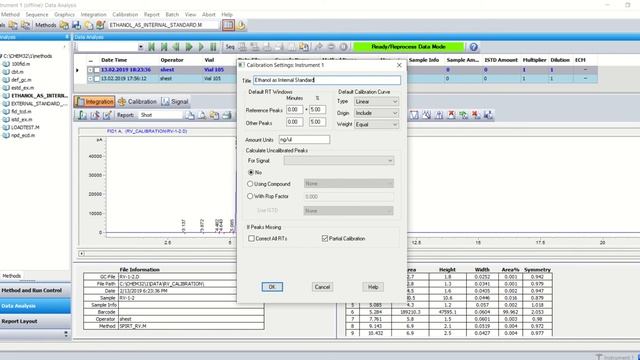The image size is (640, 360).
Task: Open the Batch menu
Action: [x=172, y=14]
